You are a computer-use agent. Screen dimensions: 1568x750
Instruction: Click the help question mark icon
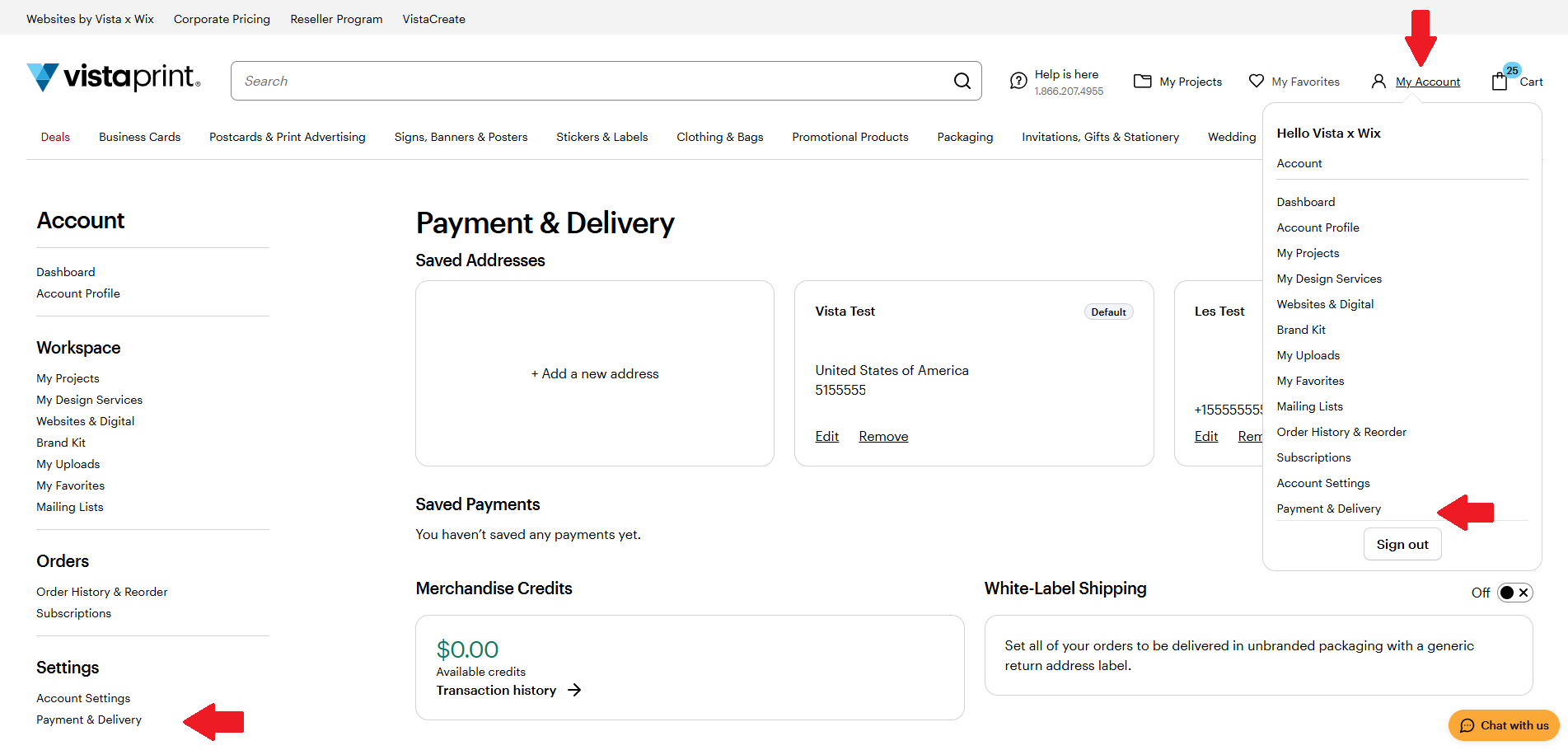pyautogui.click(x=1018, y=81)
